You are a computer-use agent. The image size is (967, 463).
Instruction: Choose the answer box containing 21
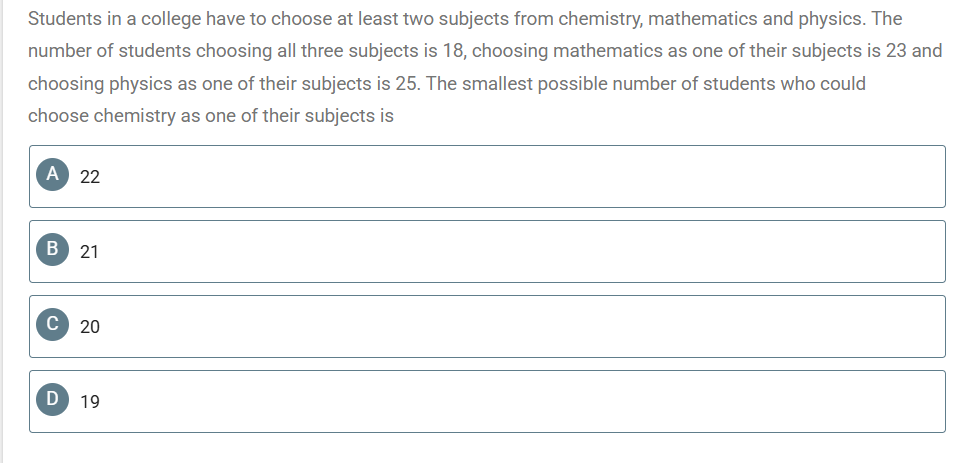(487, 252)
